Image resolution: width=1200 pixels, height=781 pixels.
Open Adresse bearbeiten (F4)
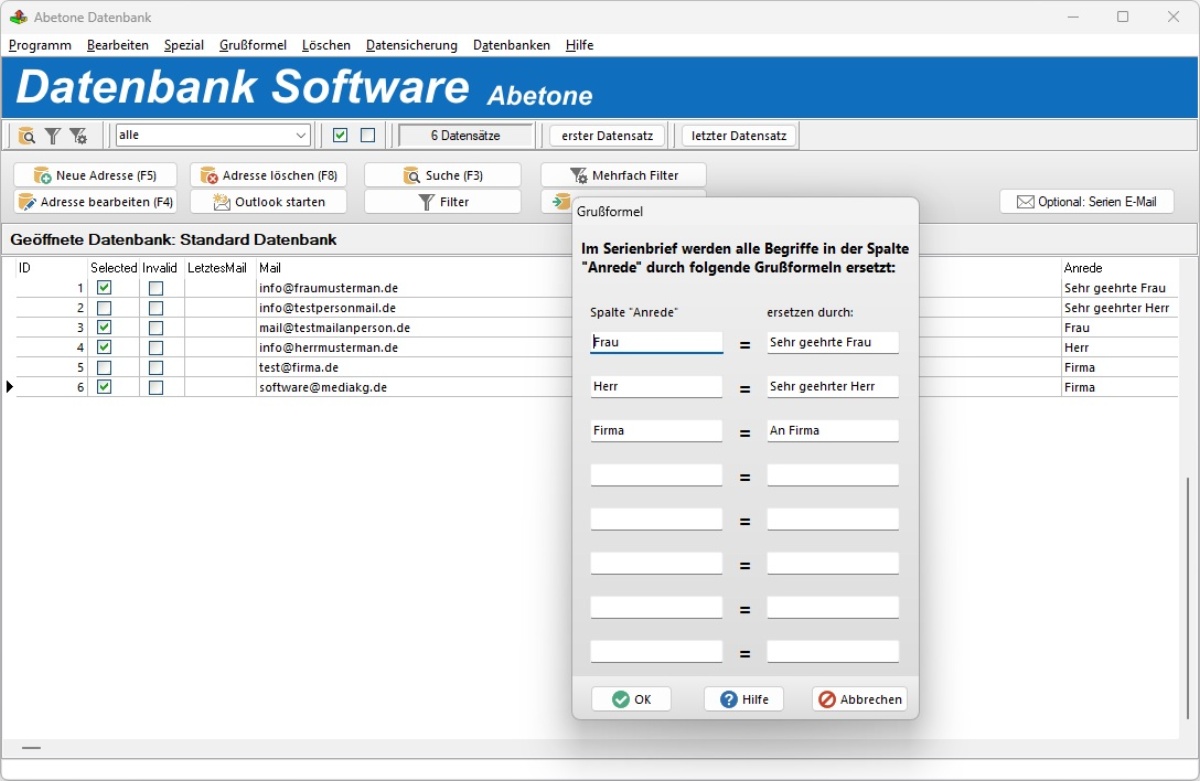pos(95,201)
